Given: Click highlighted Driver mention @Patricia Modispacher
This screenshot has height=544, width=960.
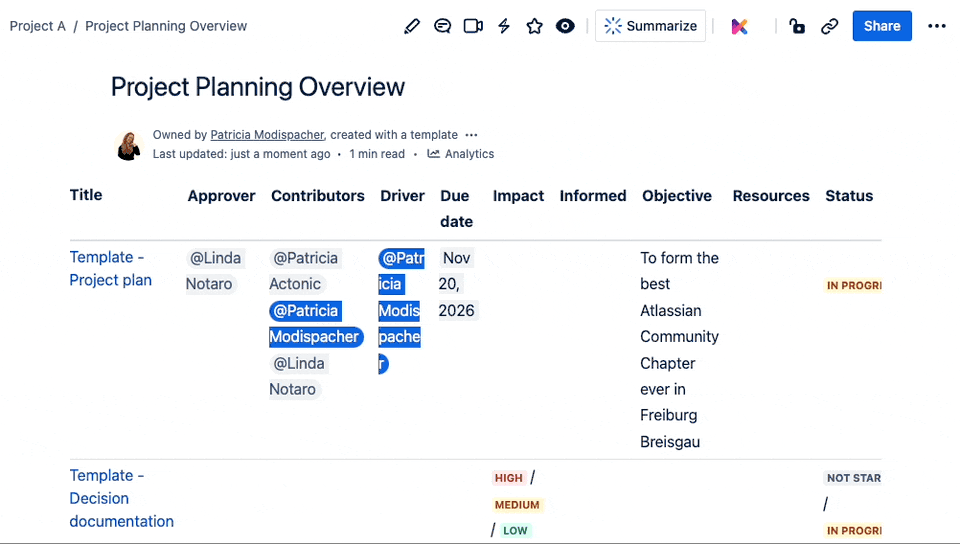Looking at the screenshot, I should pyautogui.click(x=400, y=311).
